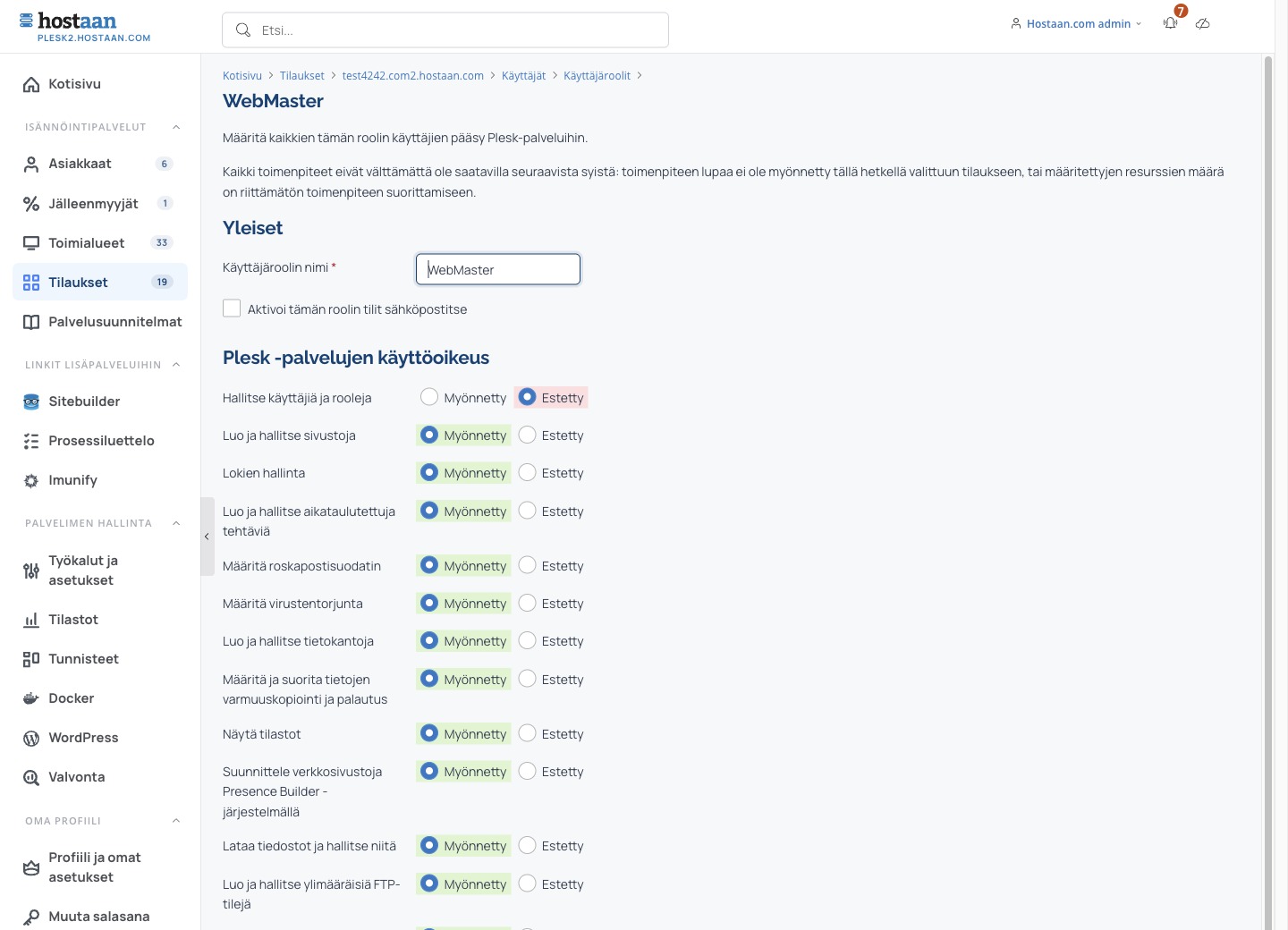Viewport: 1288px width, 930px height.
Task: Open the Hostaan.com admin user dropdown
Action: [1076, 24]
